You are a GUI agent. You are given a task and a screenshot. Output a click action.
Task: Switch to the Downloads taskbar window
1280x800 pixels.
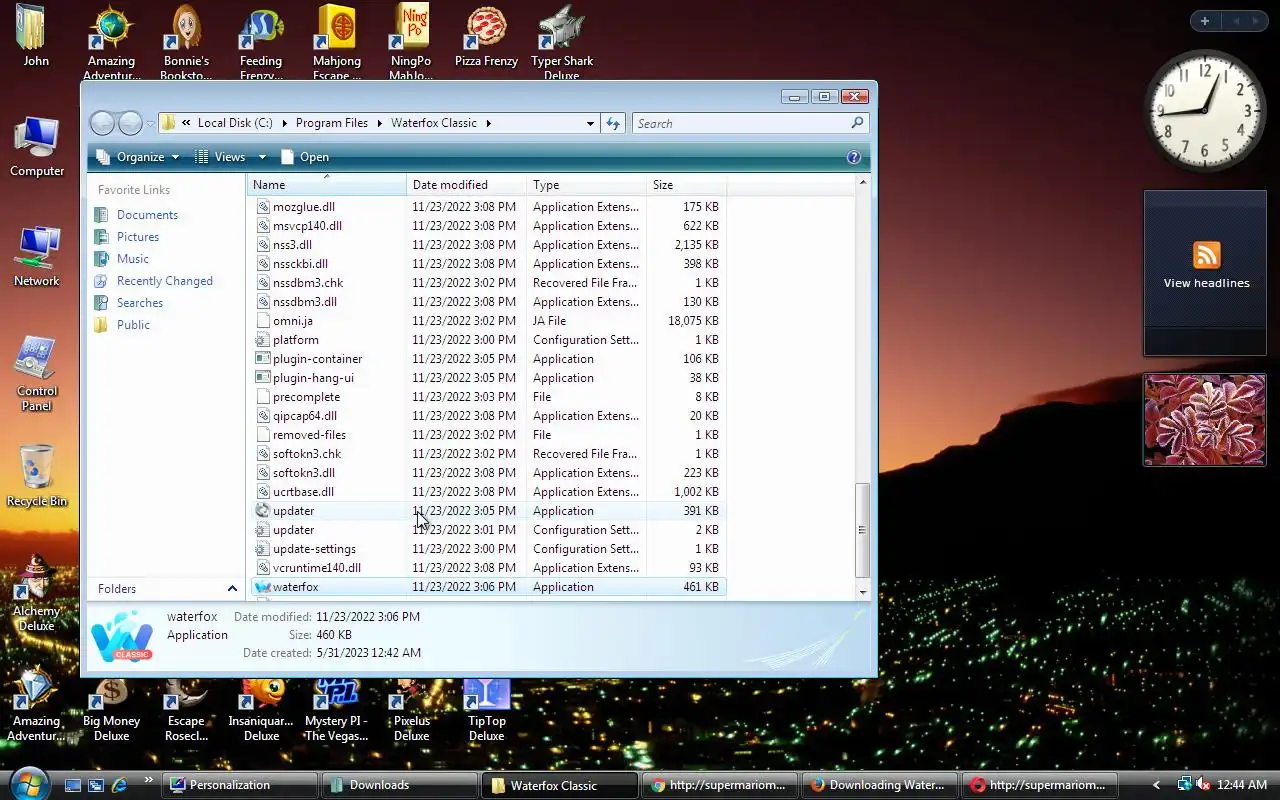pos(400,785)
